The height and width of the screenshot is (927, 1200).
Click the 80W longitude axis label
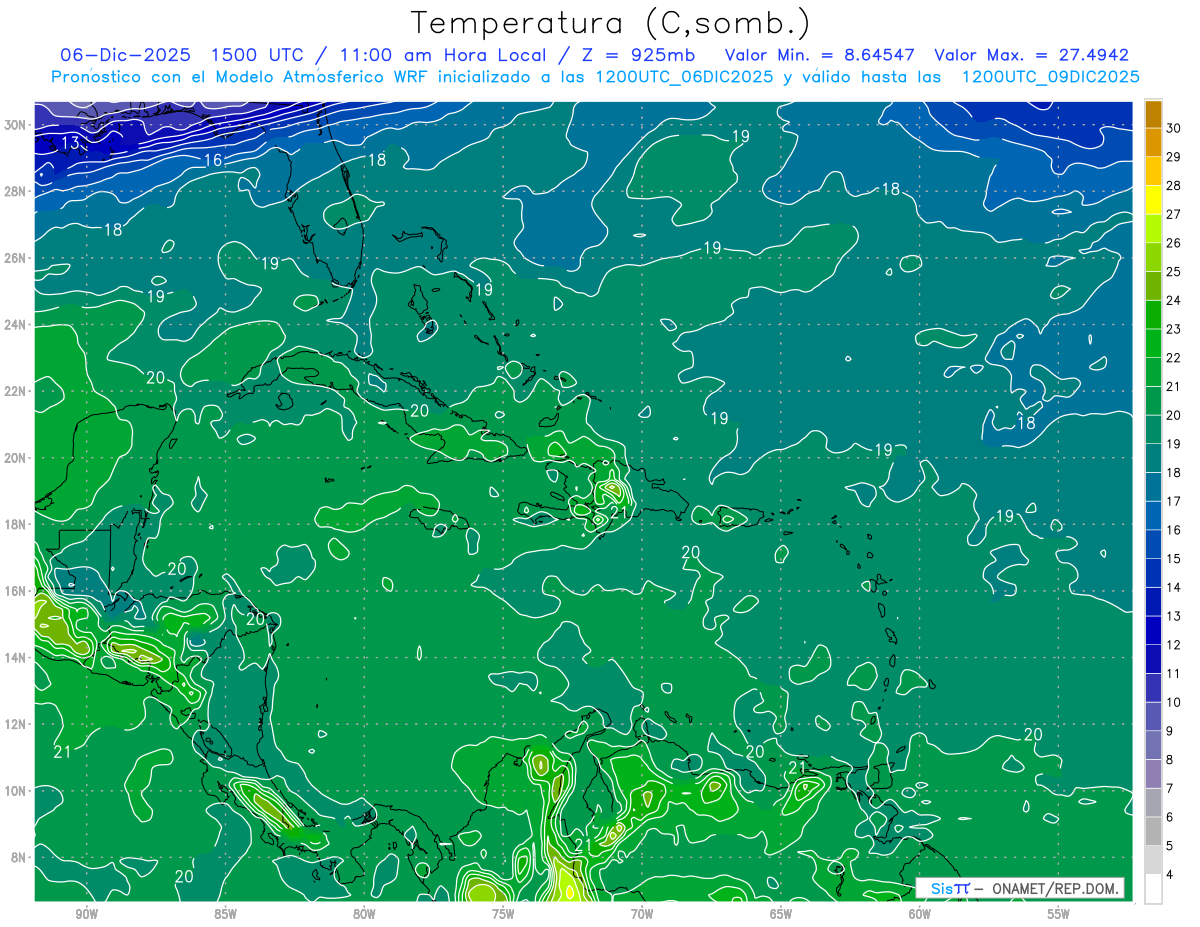coord(364,914)
